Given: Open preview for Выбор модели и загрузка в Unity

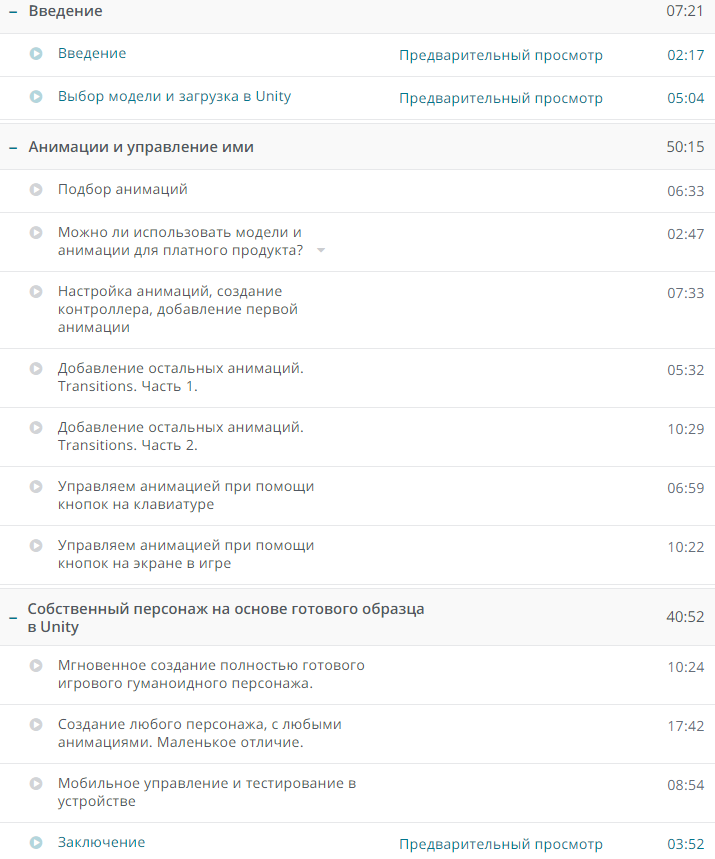Looking at the screenshot, I should click(500, 99).
